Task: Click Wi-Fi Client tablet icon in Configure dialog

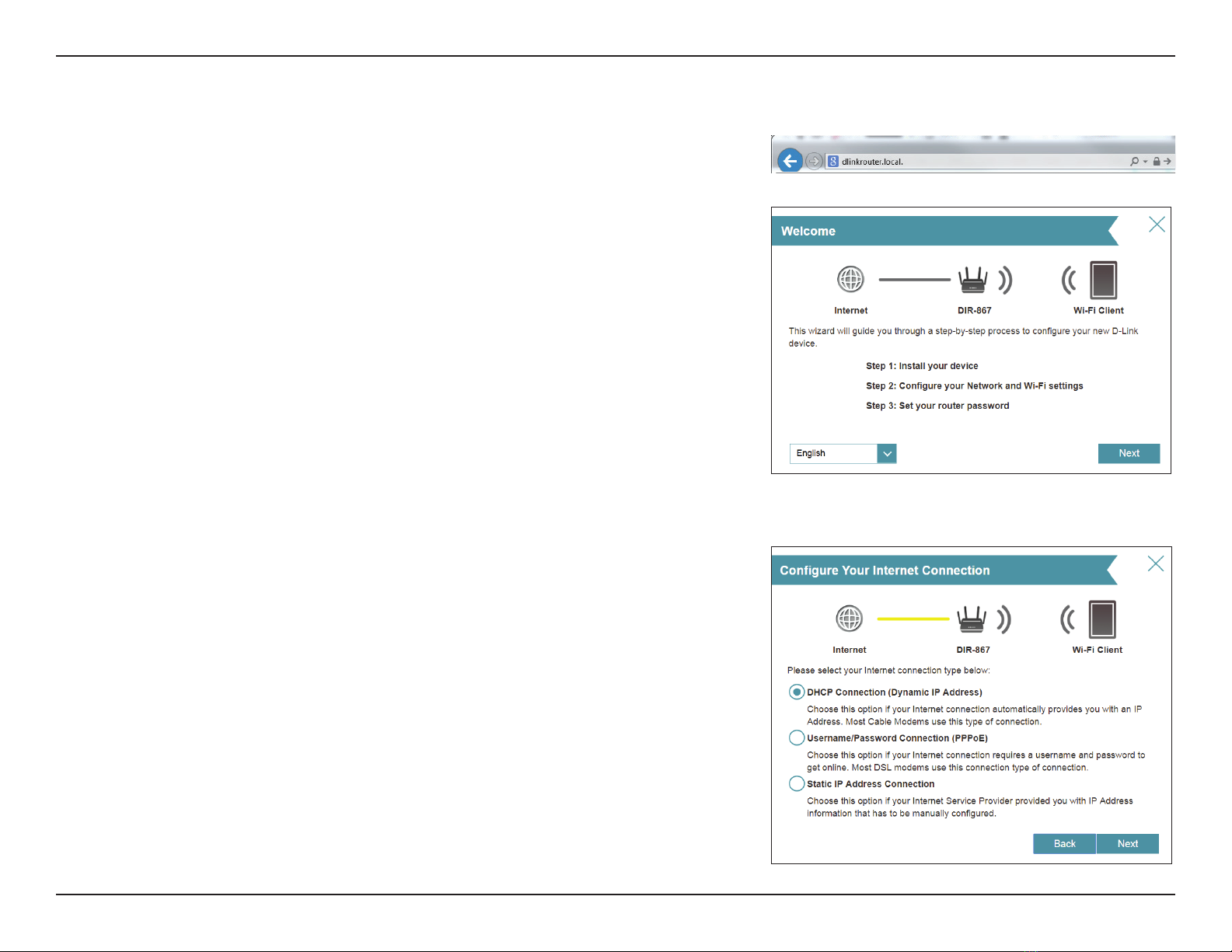Action: [1102, 619]
